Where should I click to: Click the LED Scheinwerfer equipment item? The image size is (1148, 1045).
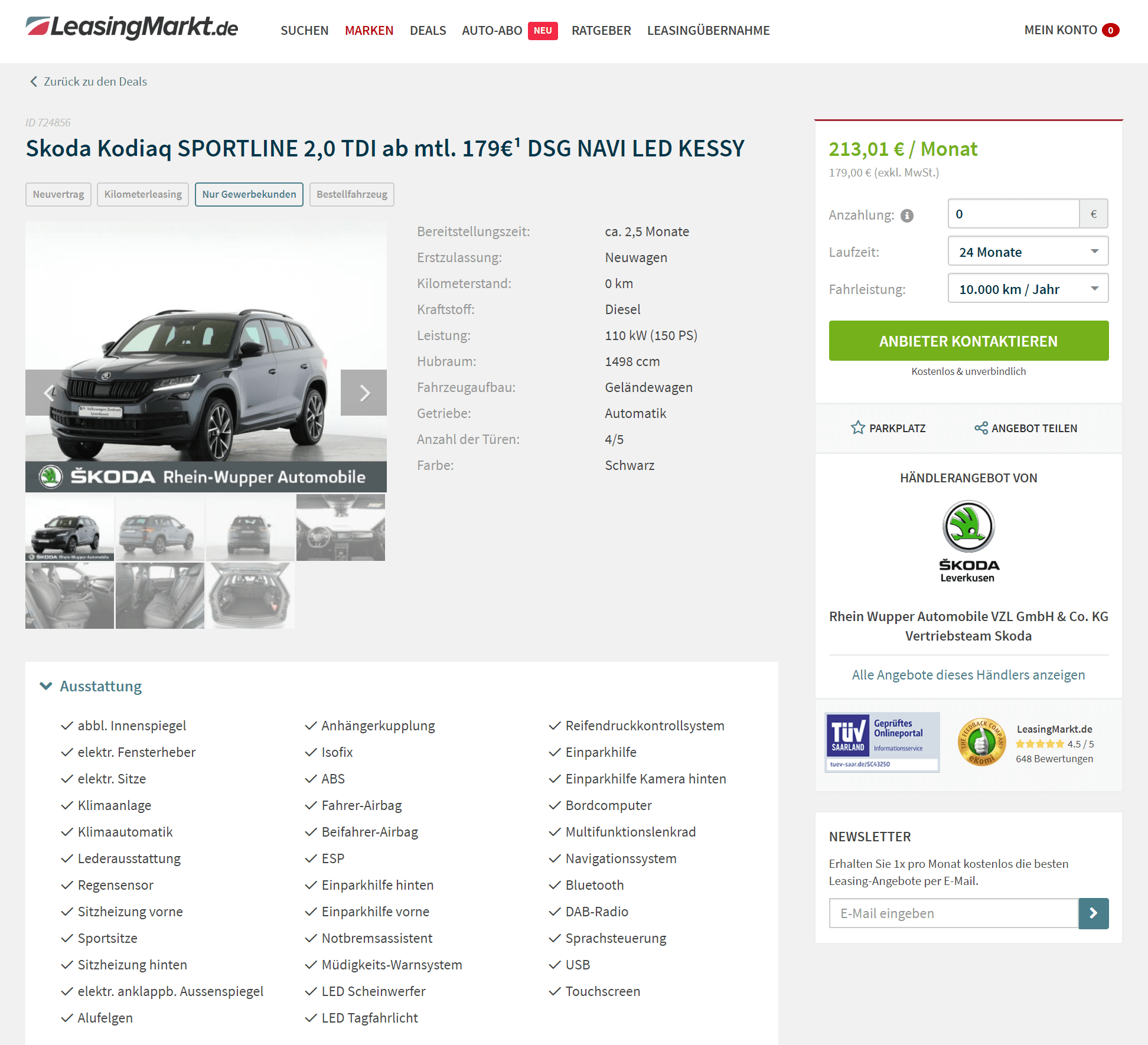pyautogui.click(x=373, y=991)
